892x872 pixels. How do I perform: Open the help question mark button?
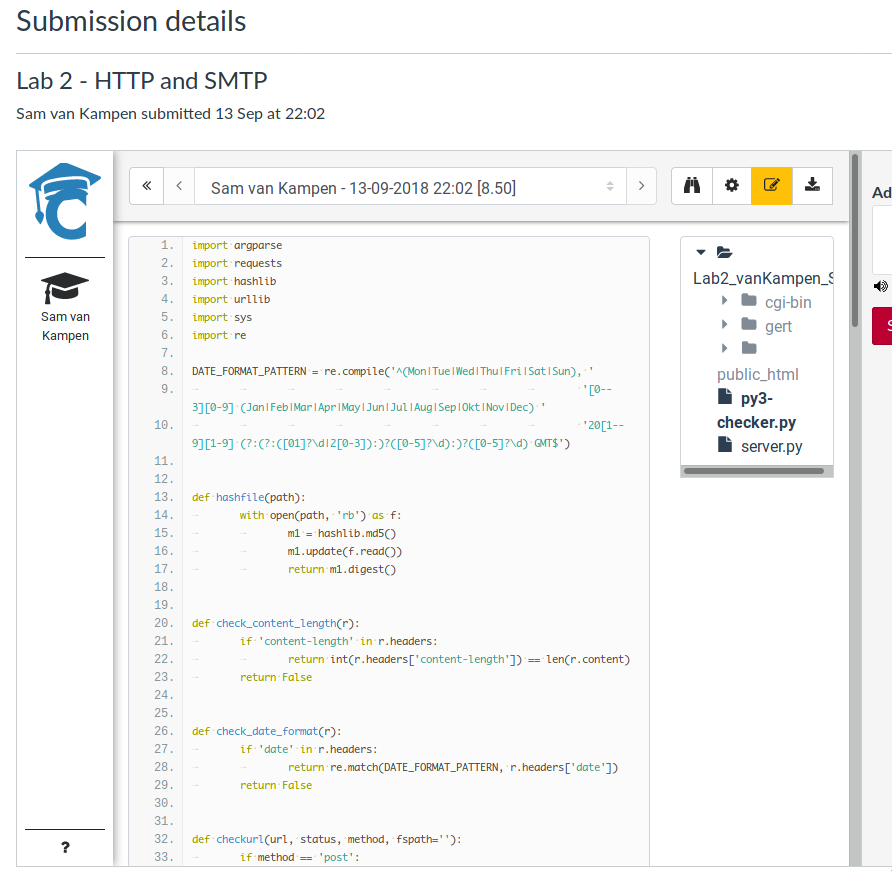(x=65, y=847)
